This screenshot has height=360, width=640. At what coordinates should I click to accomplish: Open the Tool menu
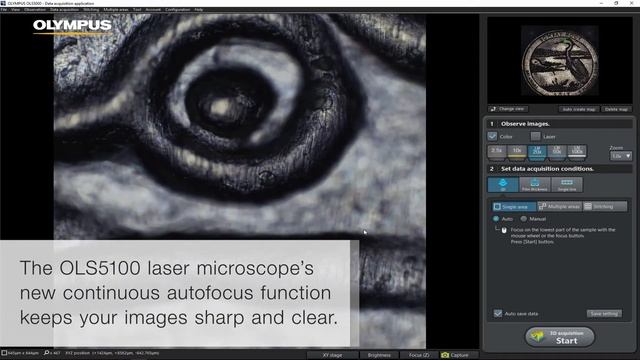point(137,9)
